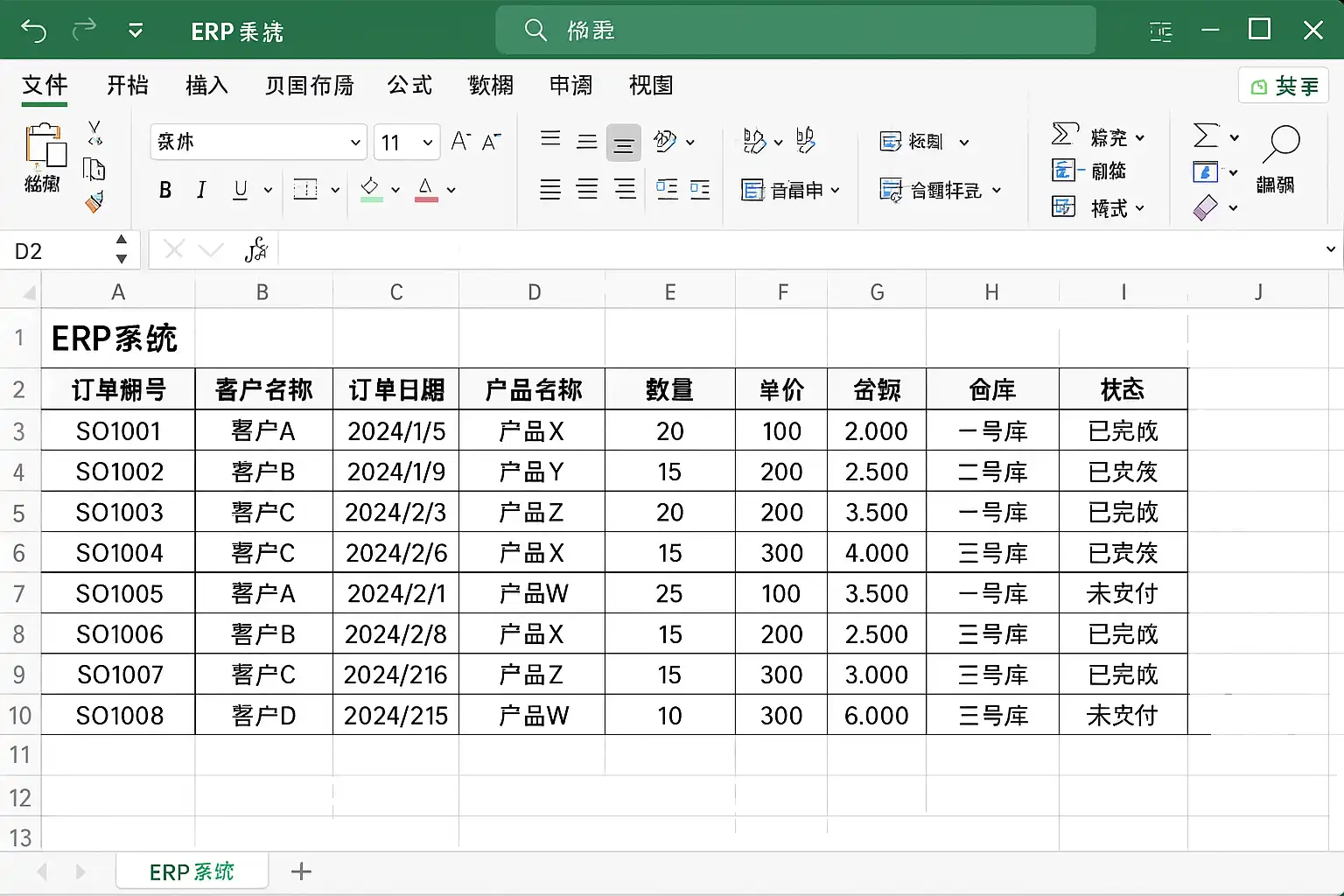This screenshot has width=1344, height=896.
Task: Open the font size 11 dropdown
Action: tap(427, 142)
